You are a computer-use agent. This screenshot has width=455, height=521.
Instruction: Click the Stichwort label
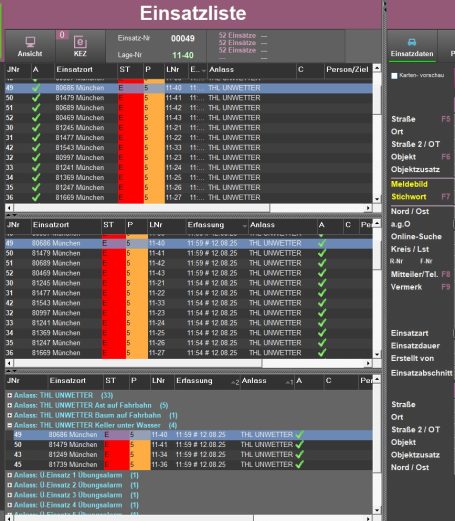pyautogui.click(x=409, y=197)
